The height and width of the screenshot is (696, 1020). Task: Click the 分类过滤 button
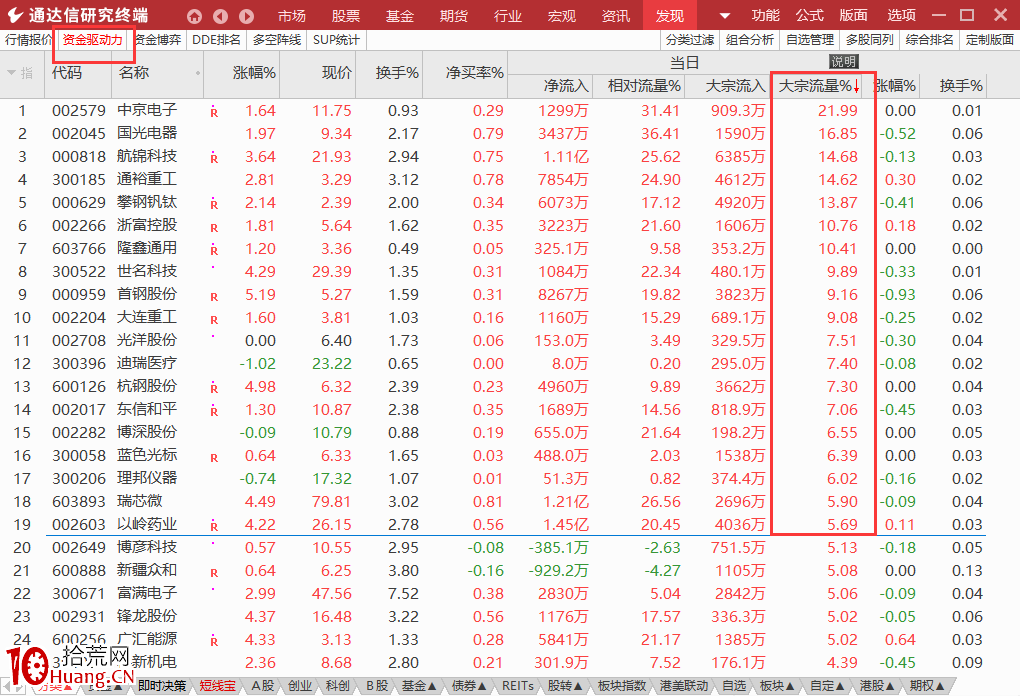coord(690,40)
